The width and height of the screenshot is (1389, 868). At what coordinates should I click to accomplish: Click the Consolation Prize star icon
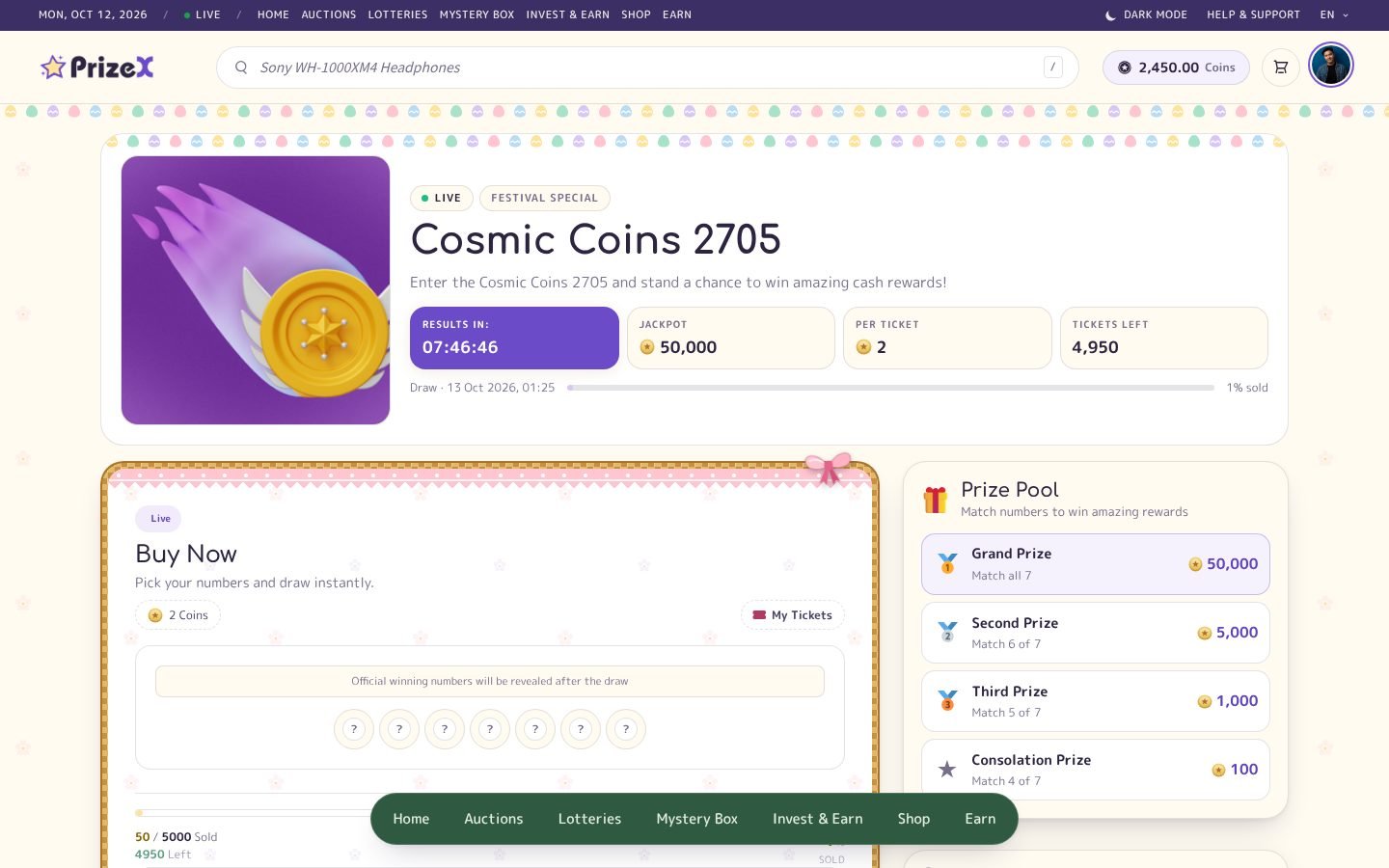coord(947,769)
